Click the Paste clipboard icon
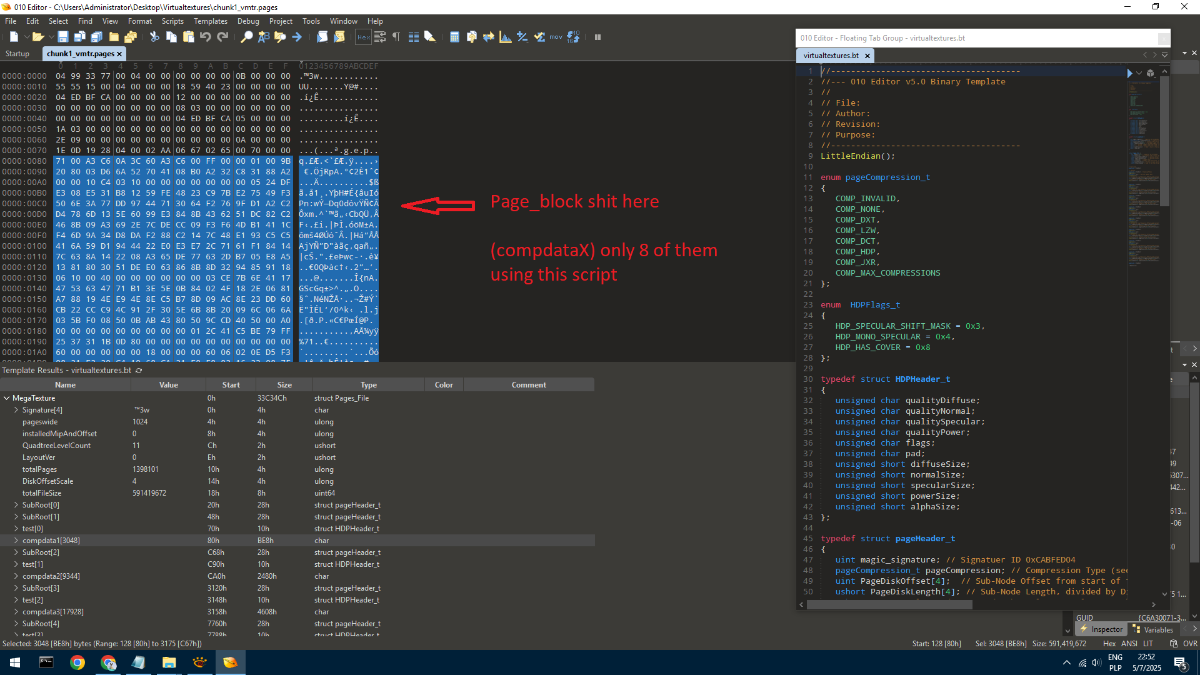This screenshot has height=675, width=1200. tap(188, 37)
